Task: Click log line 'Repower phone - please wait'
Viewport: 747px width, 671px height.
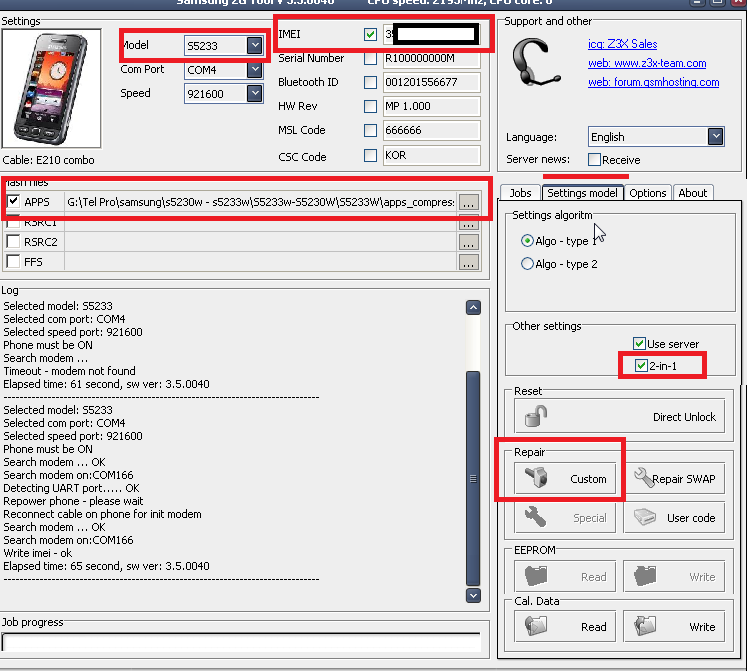Action: (x=73, y=501)
